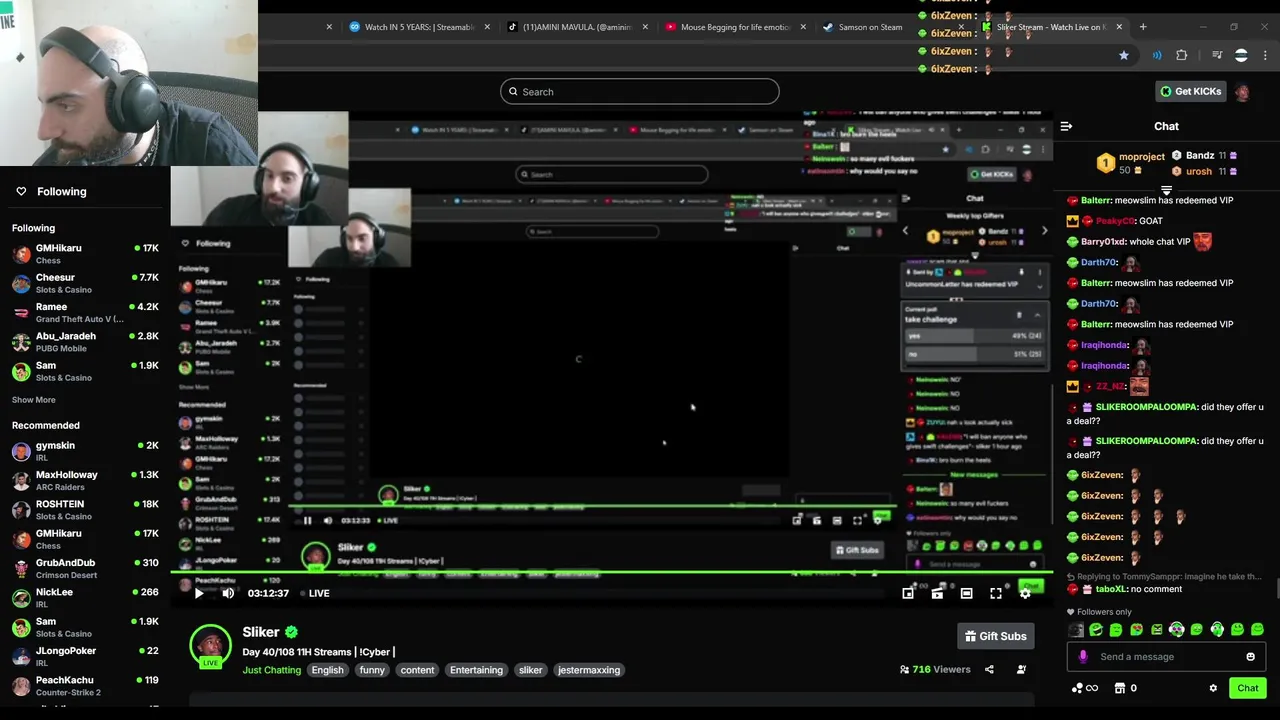Viewport: 1280px width, 720px height.
Task: Pick the headphones emote in quick emotes
Action: tap(1177, 630)
